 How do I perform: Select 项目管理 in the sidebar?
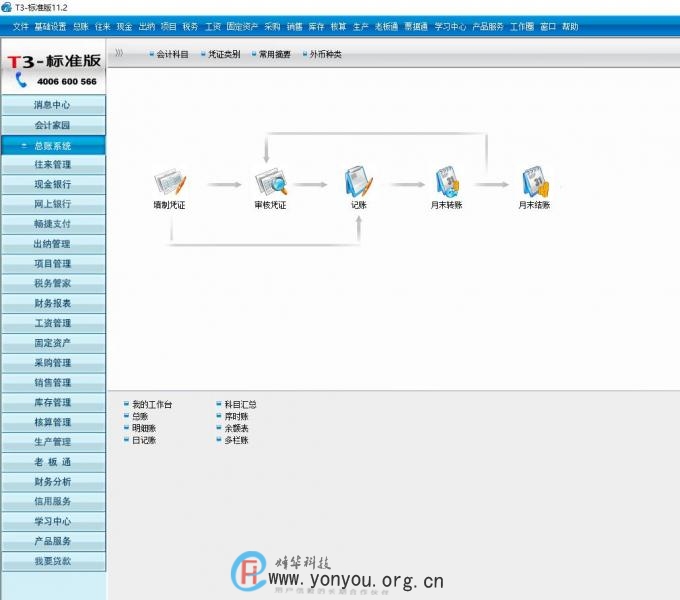pyautogui.click(x=53, y=264)
